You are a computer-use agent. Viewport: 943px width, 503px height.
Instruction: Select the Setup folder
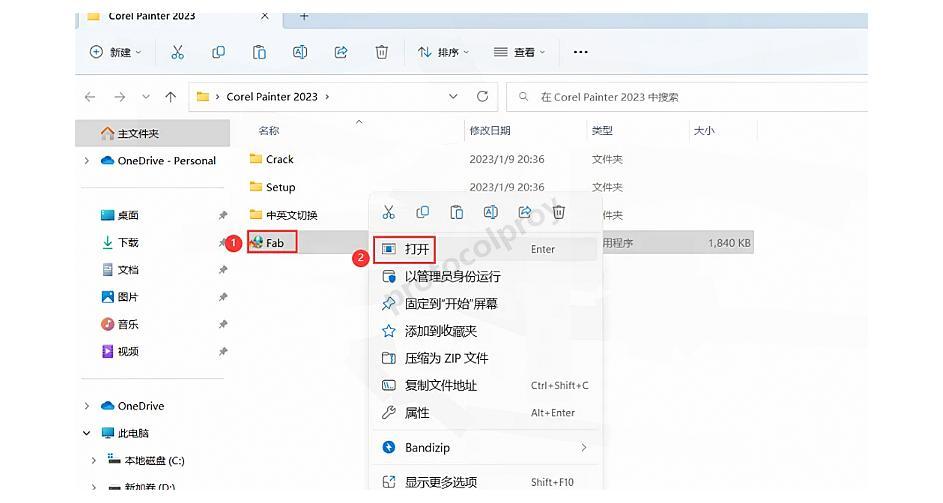pyautogui.click(x=272, y=187)
